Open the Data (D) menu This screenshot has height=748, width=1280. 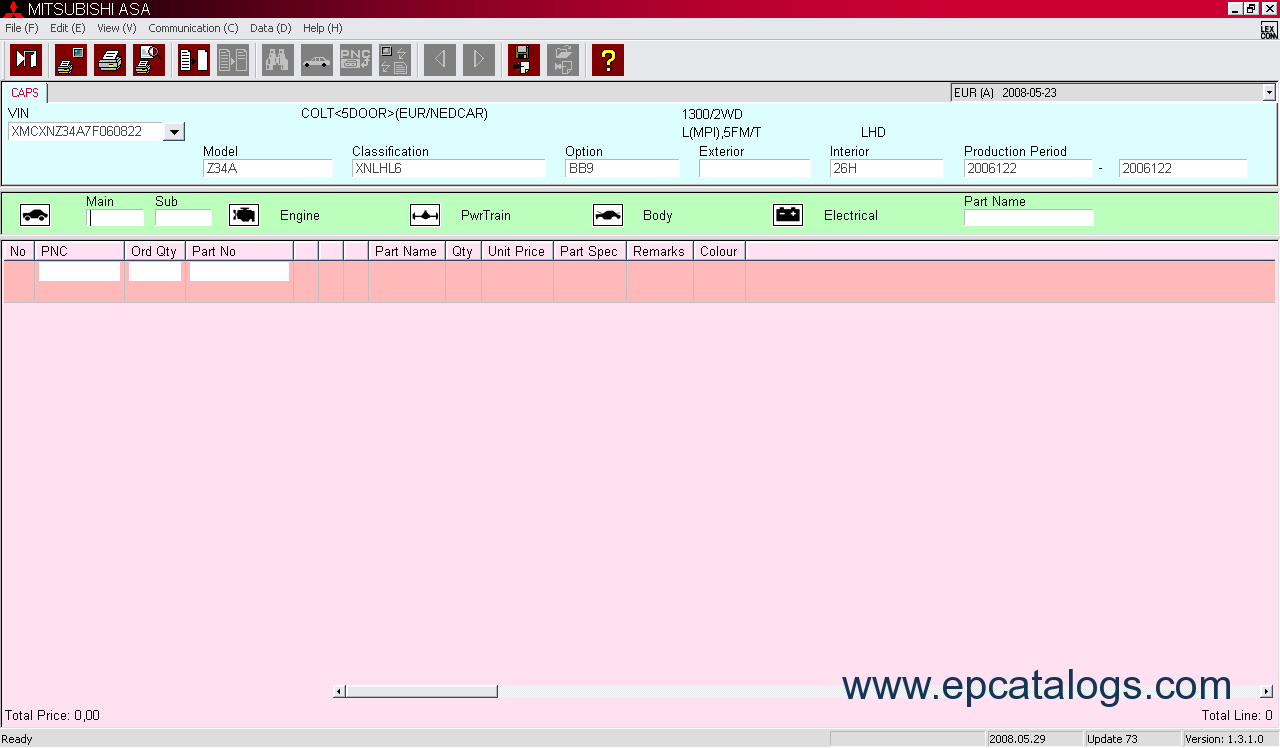pos(271,28)
